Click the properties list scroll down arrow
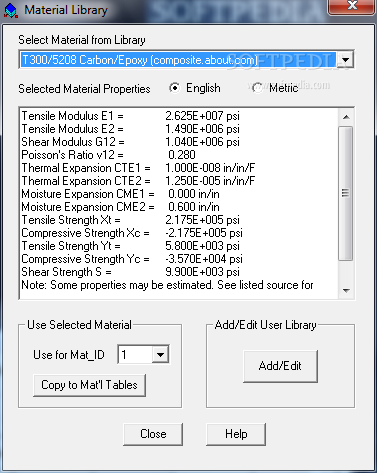 (x=346, y=290)
